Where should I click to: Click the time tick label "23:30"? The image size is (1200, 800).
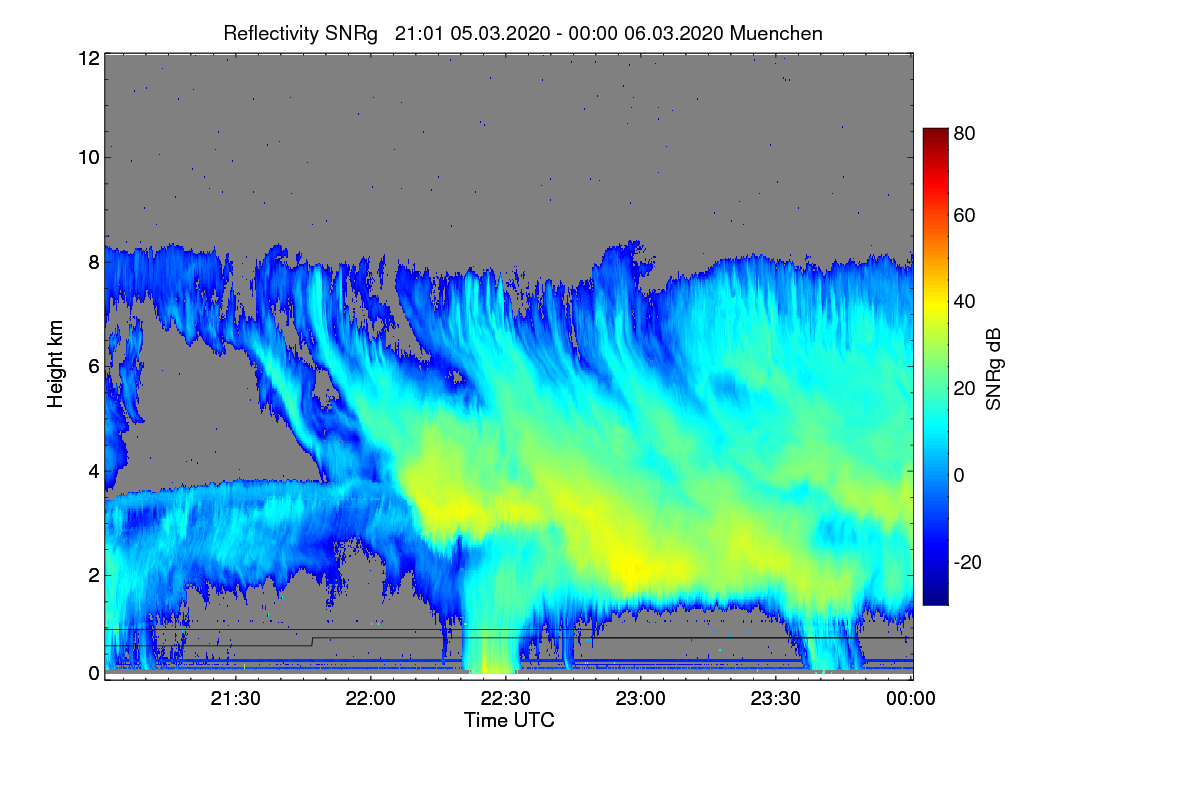[x=776, y=699]
